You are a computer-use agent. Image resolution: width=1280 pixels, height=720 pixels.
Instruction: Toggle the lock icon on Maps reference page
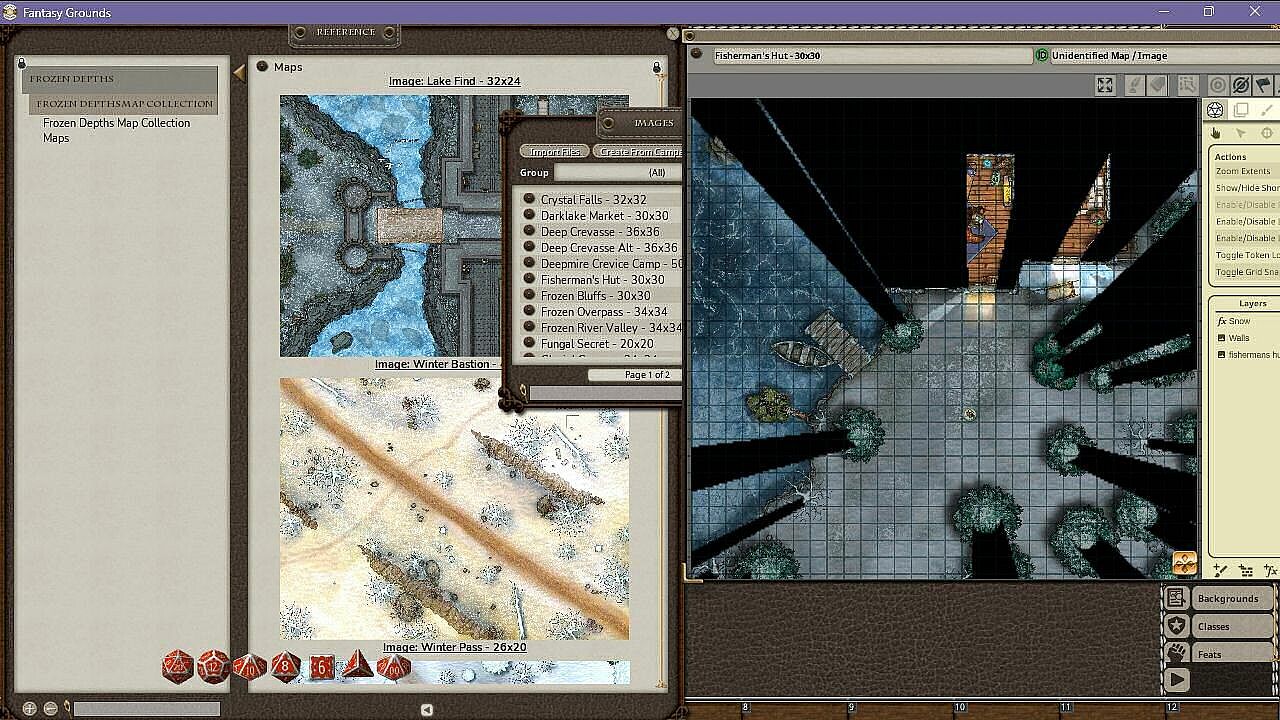(657, 68)
